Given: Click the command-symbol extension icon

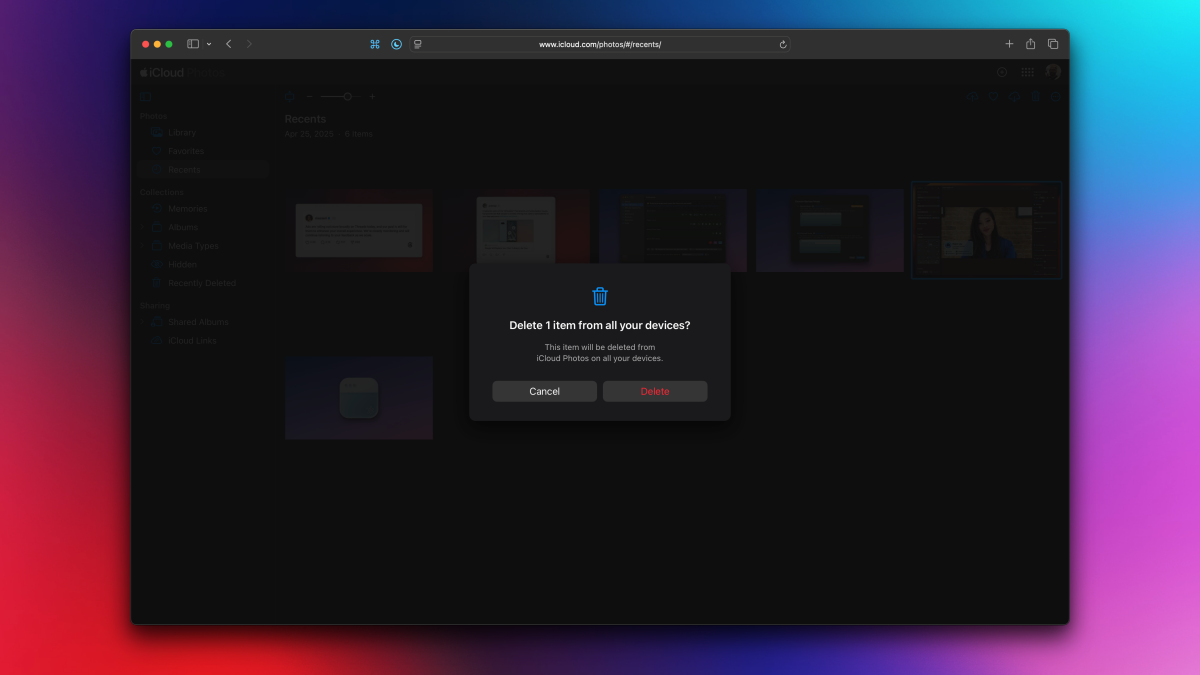Looking at the screenshot, I should click(375, 44).
